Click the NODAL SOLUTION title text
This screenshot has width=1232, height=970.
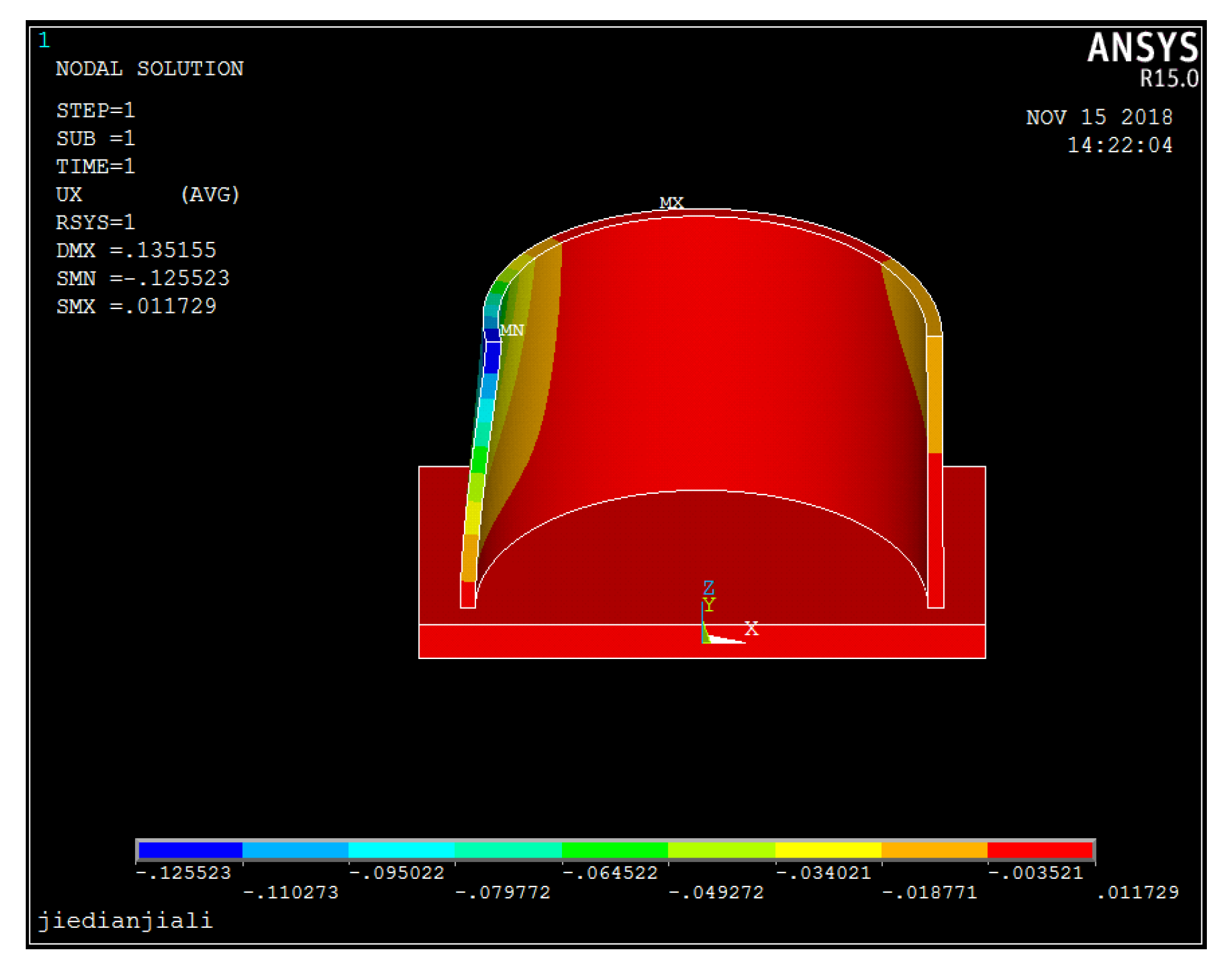[x=149, y=68]
